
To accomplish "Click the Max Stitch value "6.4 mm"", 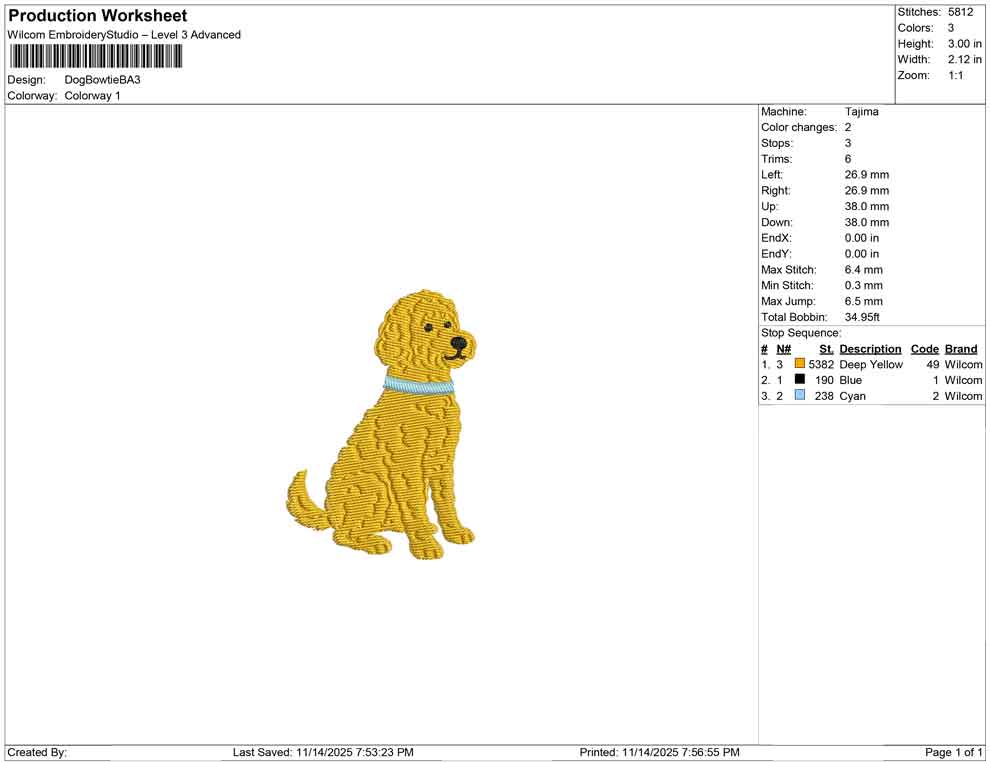I will pyautogui.click(x=863, y=270).
